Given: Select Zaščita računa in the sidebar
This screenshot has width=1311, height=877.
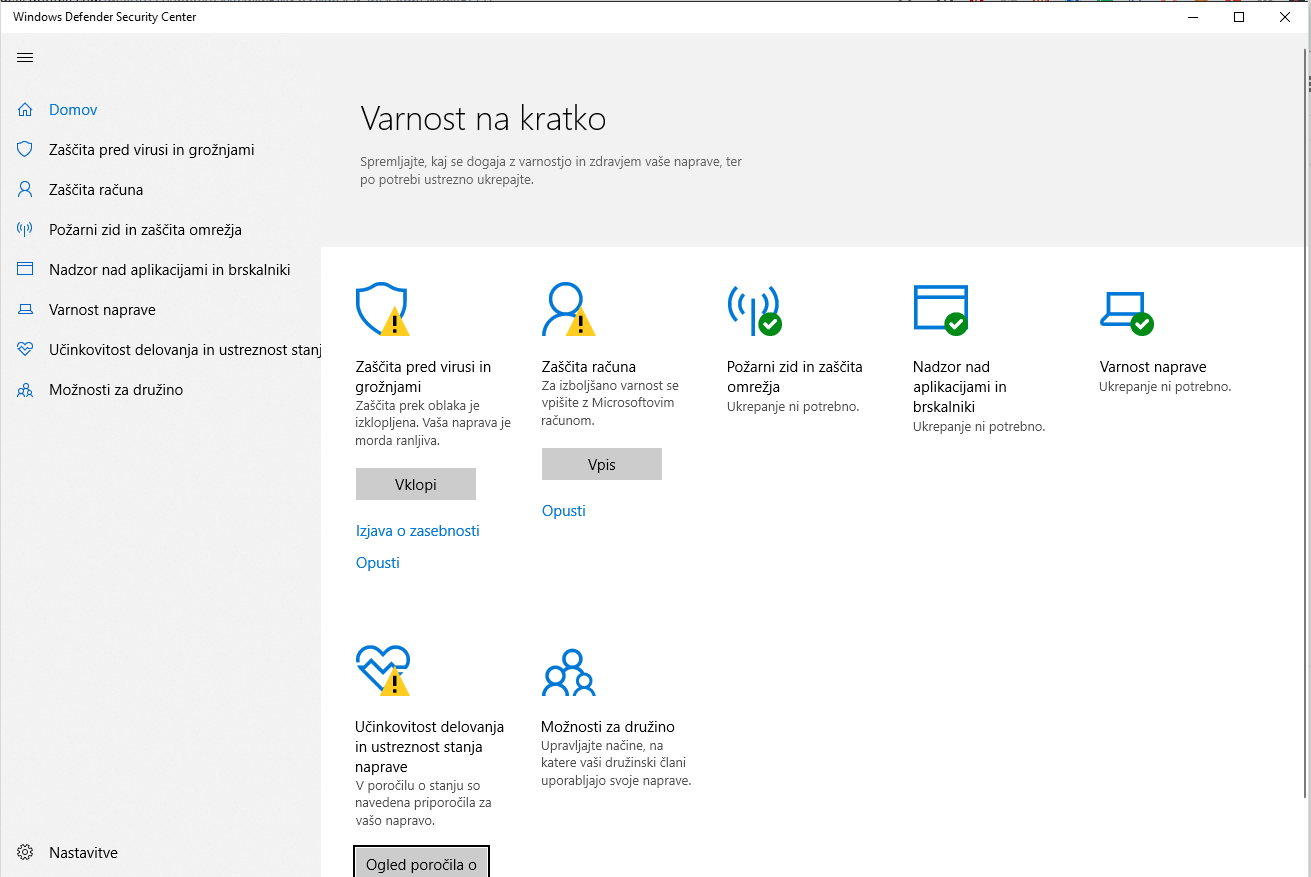Looking at the screenshot, I should click(x=96, y=190).
